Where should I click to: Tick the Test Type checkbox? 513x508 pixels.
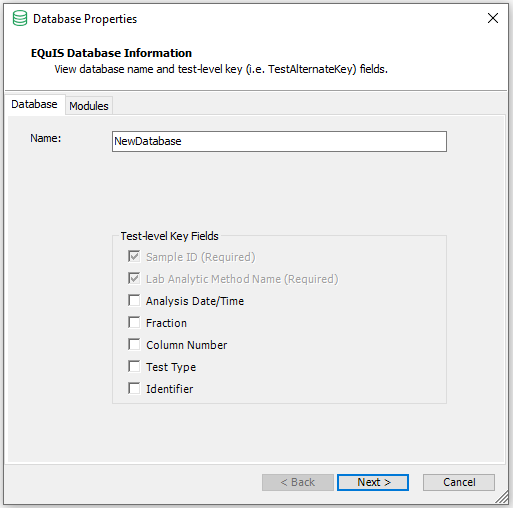click(x=134, y=367)
